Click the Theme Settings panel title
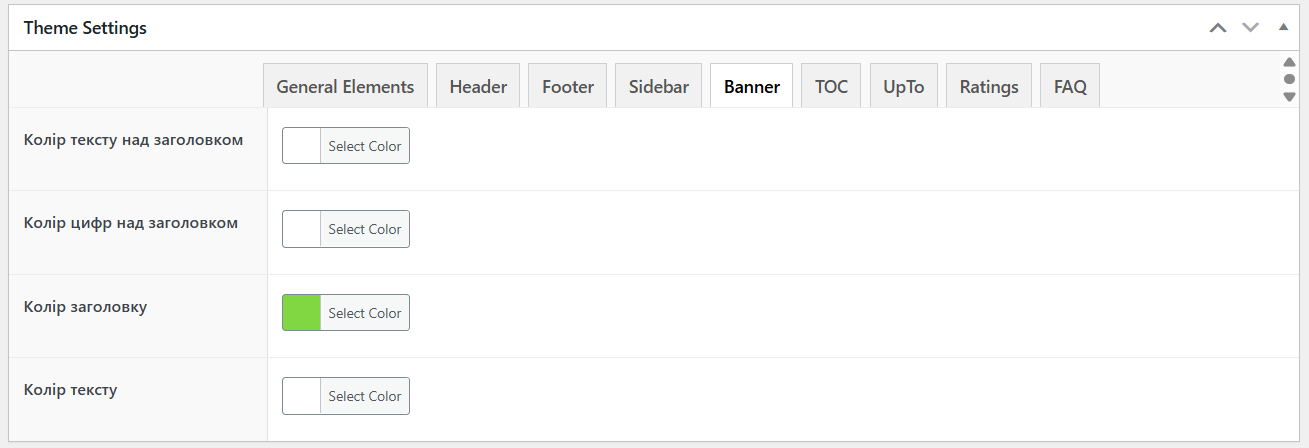Viewport: 1309px width, 448px height. (x=85, y=28)
